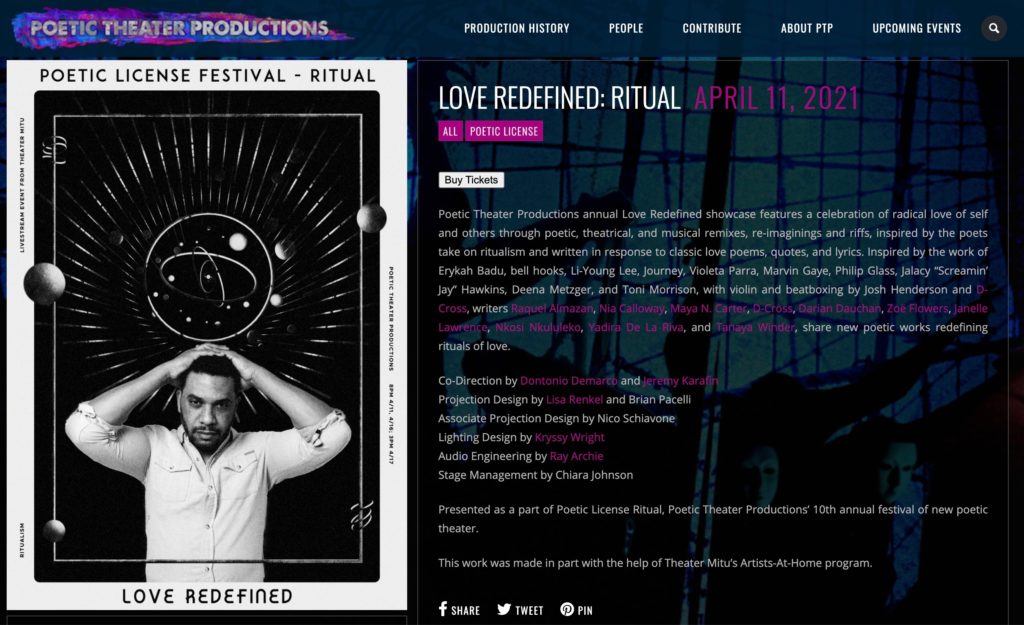Open the Tanaya Winder link

[755, 327]
